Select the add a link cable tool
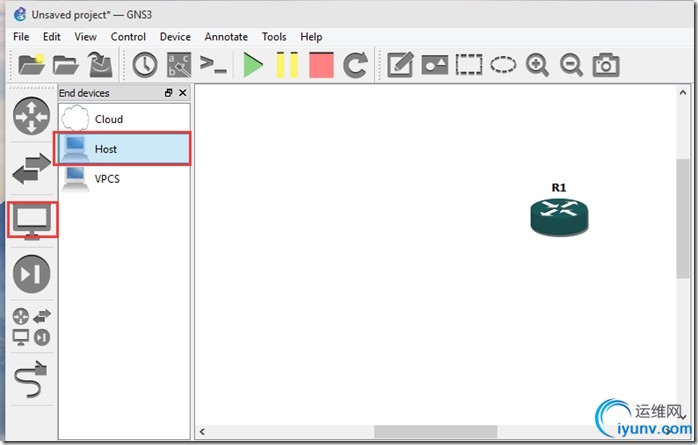This screenshot has width=698, height=445. 31,379
